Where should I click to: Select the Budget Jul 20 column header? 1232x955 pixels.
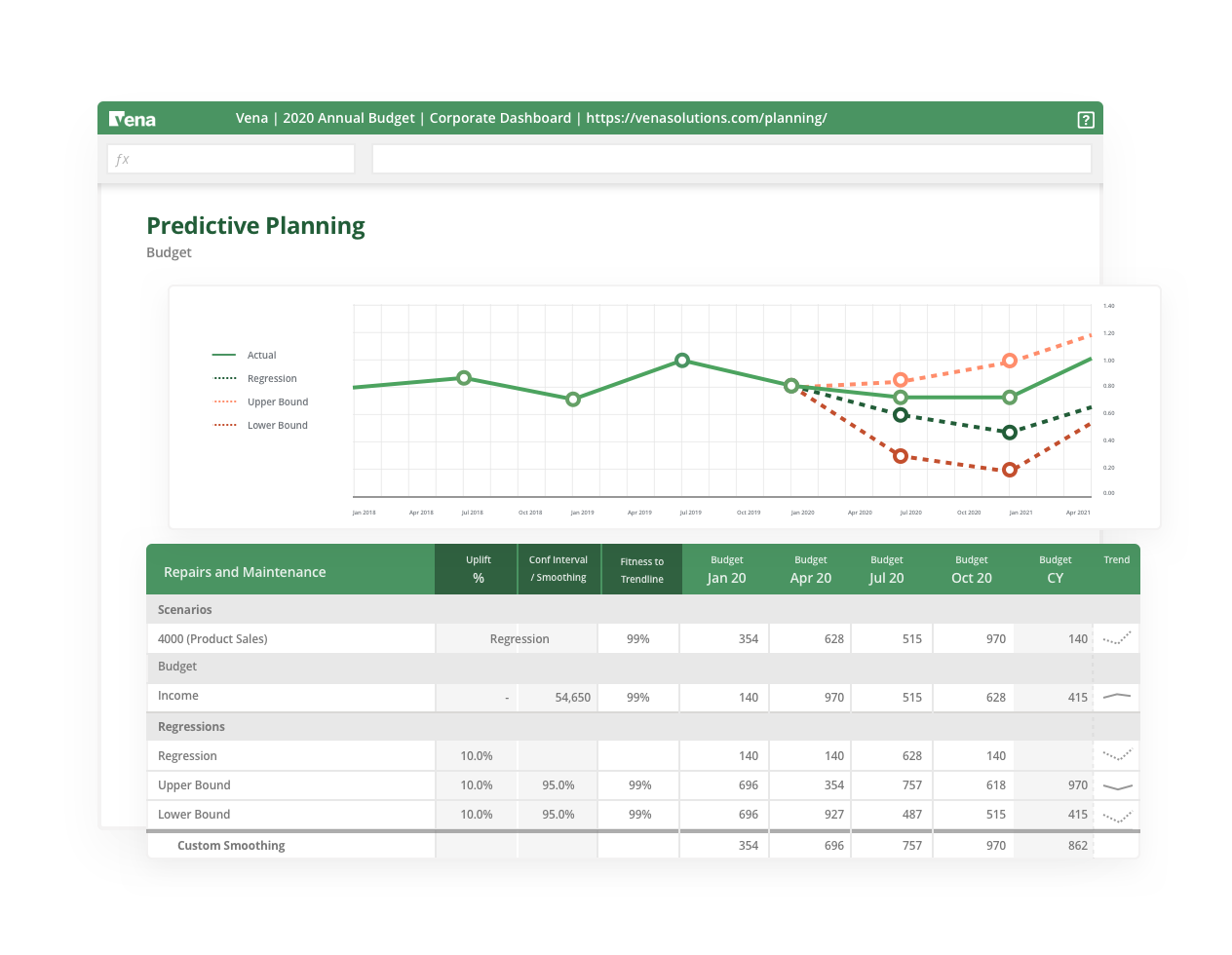point(887,569)
